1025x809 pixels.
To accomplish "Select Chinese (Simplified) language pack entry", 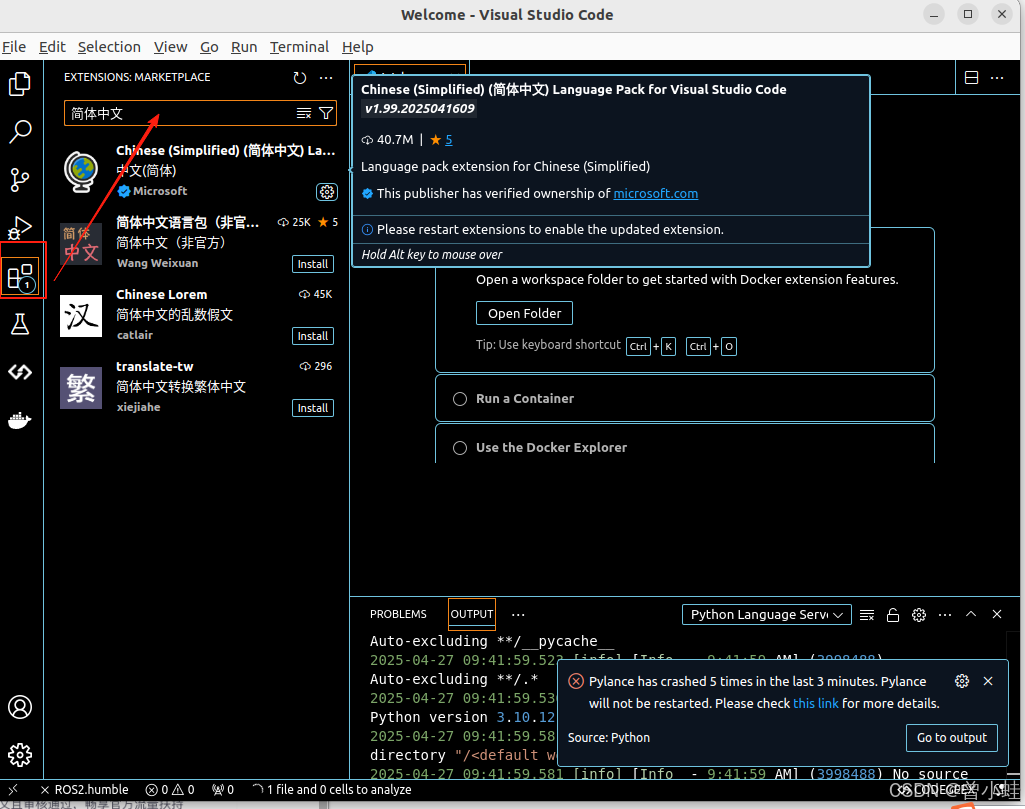I will (197, 171).
